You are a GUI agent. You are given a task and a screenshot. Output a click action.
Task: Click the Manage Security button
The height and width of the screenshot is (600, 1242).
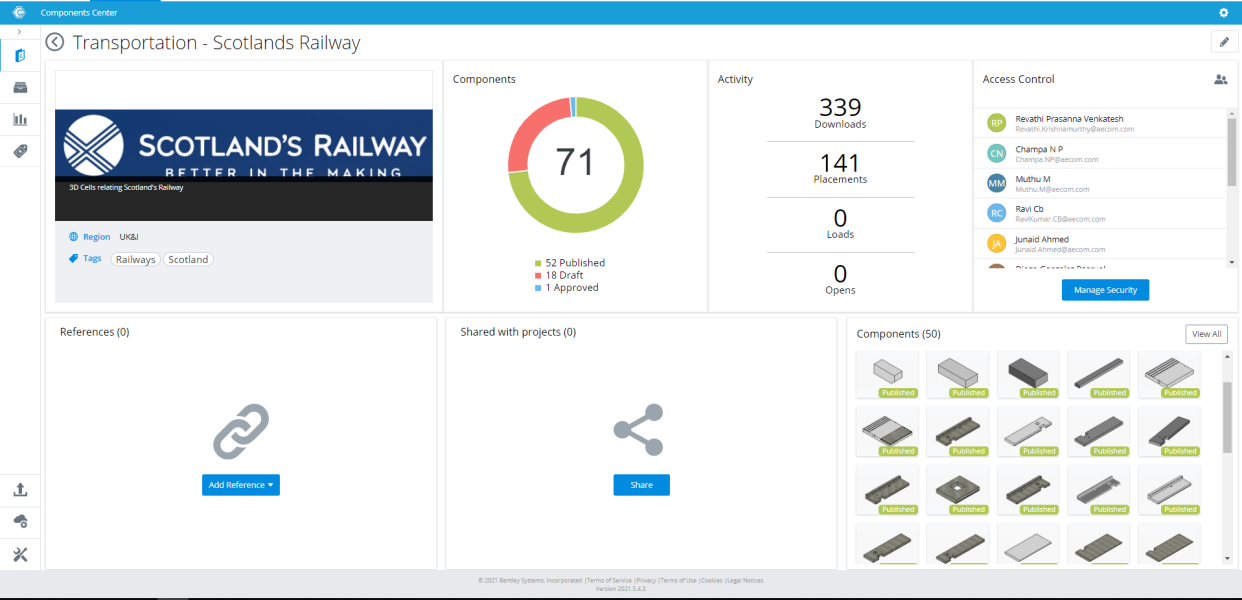point(1106,290)
